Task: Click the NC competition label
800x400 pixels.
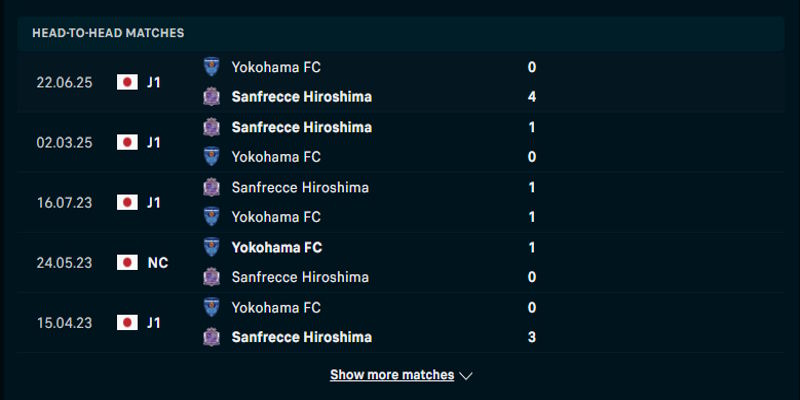Action: tap(157, 262)
